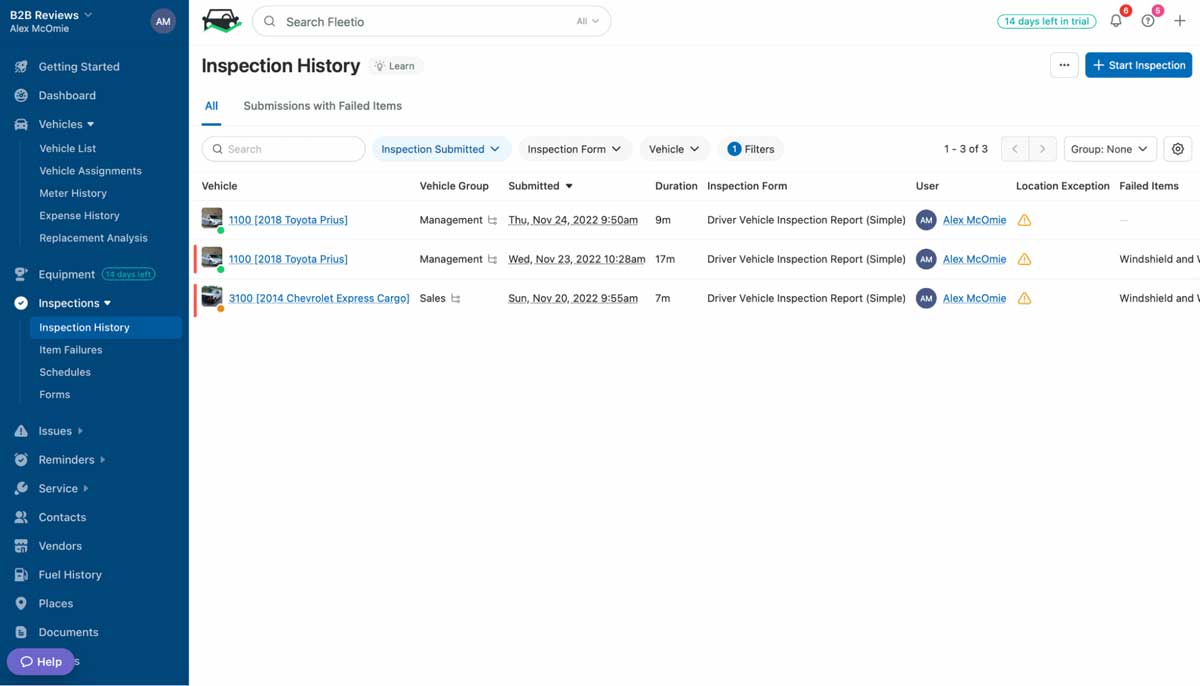The height and width of the screenshot is (686, 1200).
Task: Open the Inspections History sidebar entry
Action: (82, 327)
